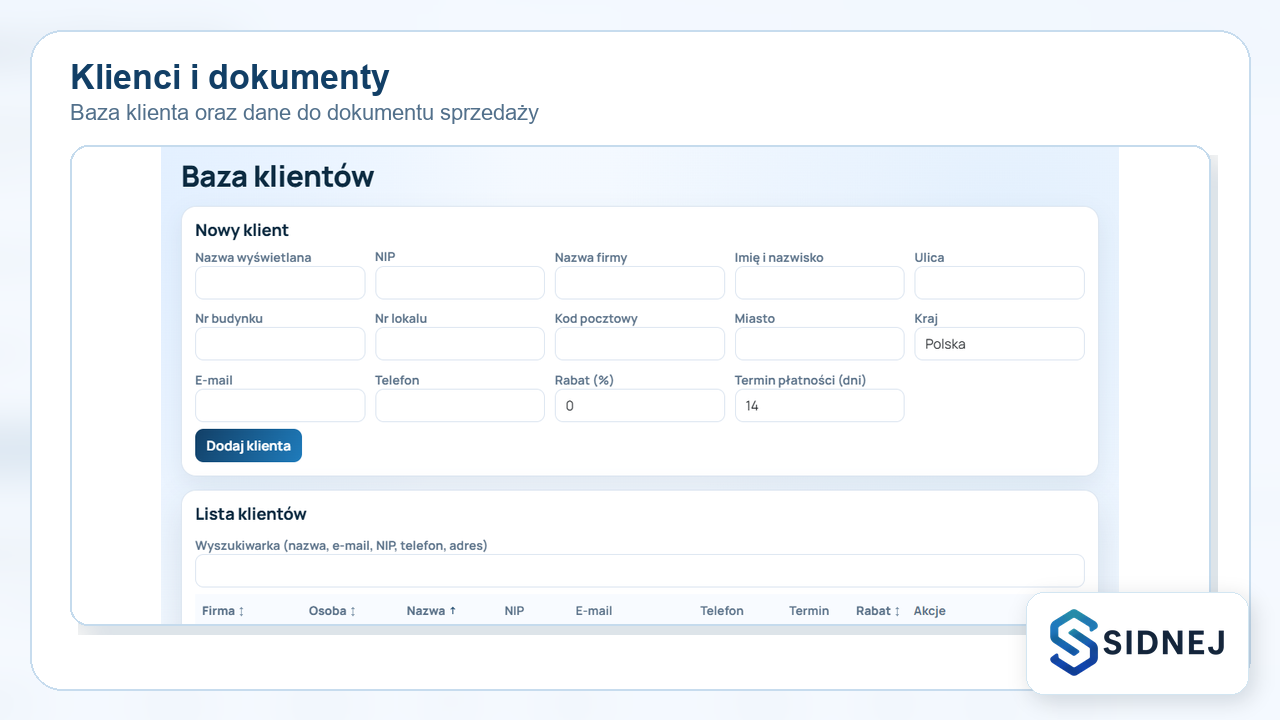Viewport: 1280px width, 720px height.
Task: Click the Telefon input field
Action: pos(460,406)
